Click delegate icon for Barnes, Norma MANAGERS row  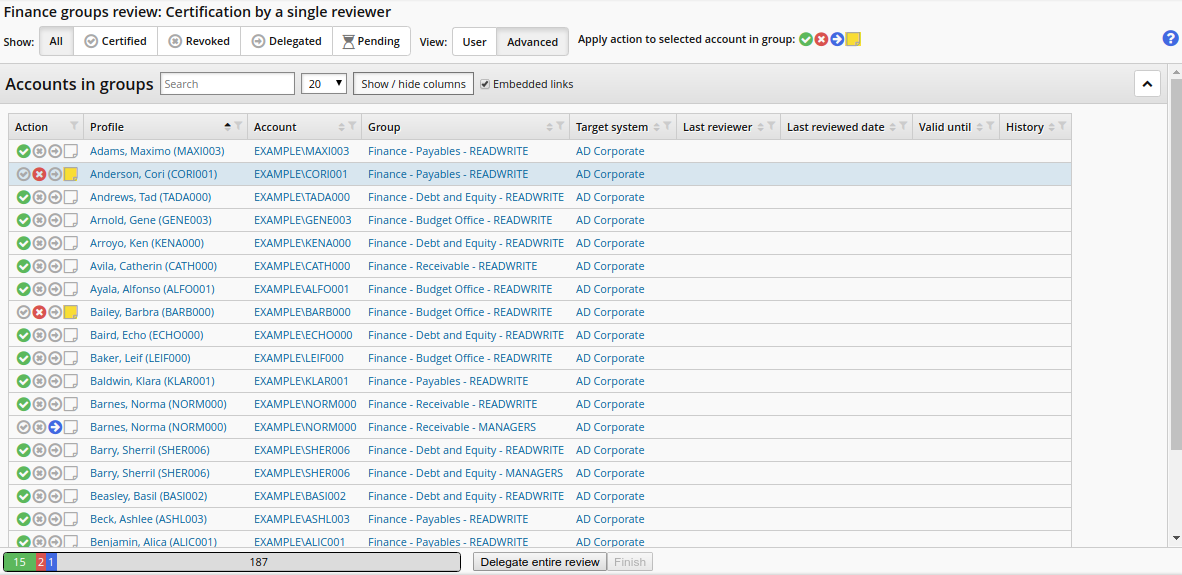tap(55, 427)
